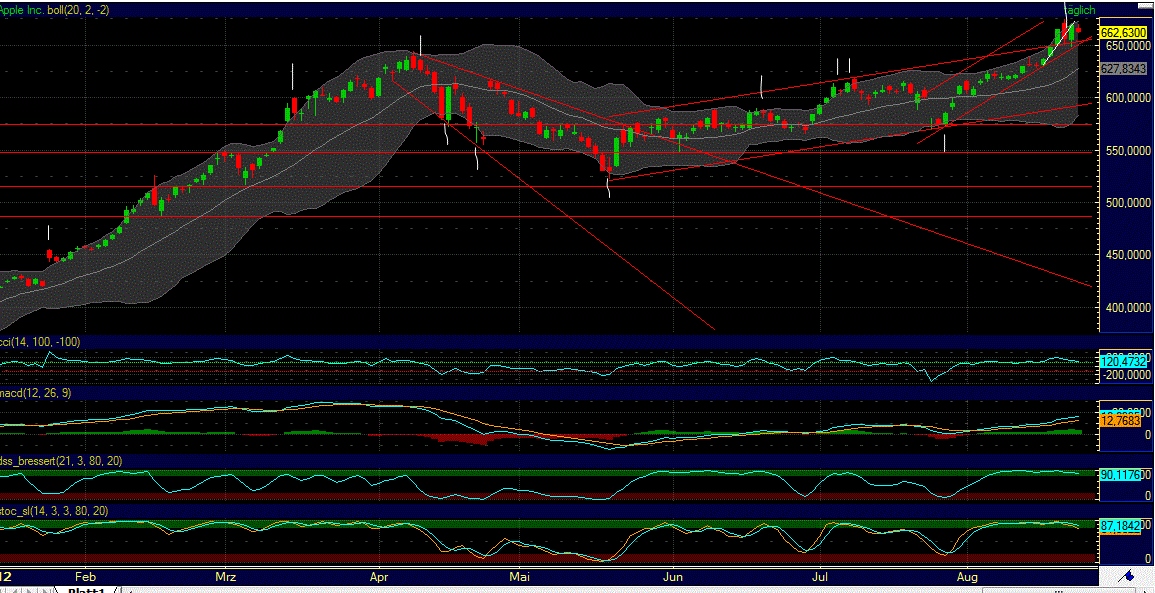1155x593 pixels.
Task: Click the 627,8344 price label on the axis
Action: pos(1122,70)
